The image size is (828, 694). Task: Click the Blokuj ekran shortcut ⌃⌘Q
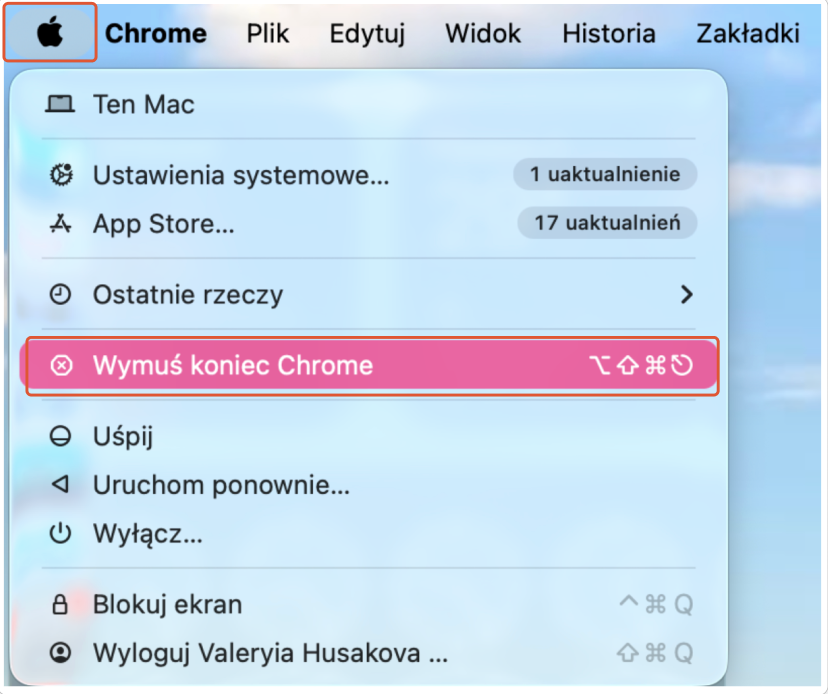(x=656, y=604)
